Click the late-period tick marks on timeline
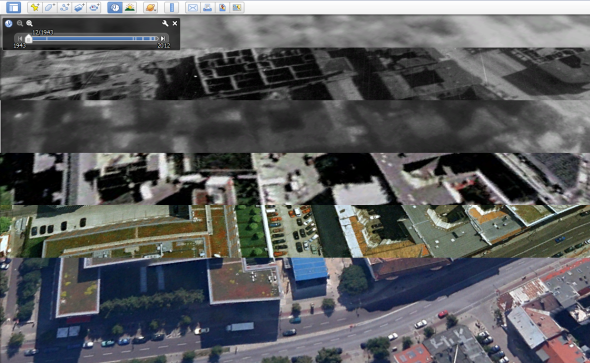The height and width of the screenshot is (363, 590). (145, 38)
